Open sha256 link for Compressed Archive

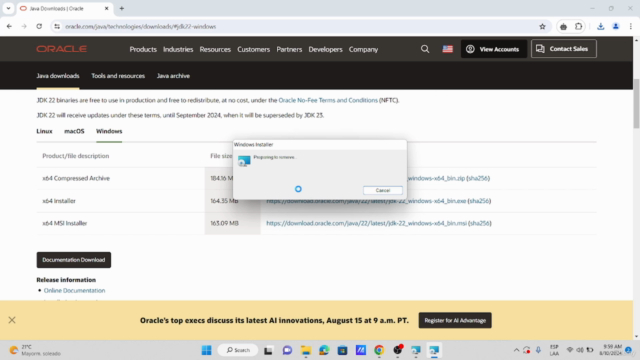click(x=478, y=178)
